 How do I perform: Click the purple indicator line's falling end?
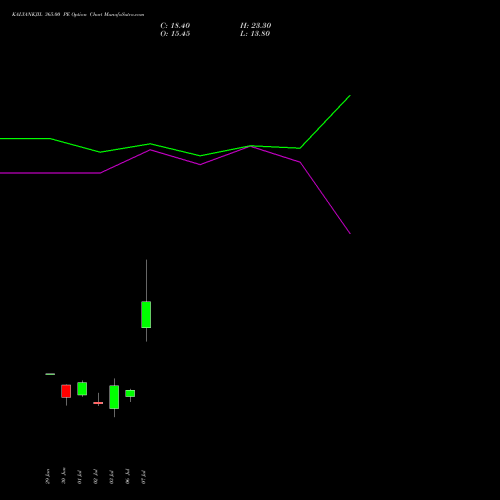point(350,233)
